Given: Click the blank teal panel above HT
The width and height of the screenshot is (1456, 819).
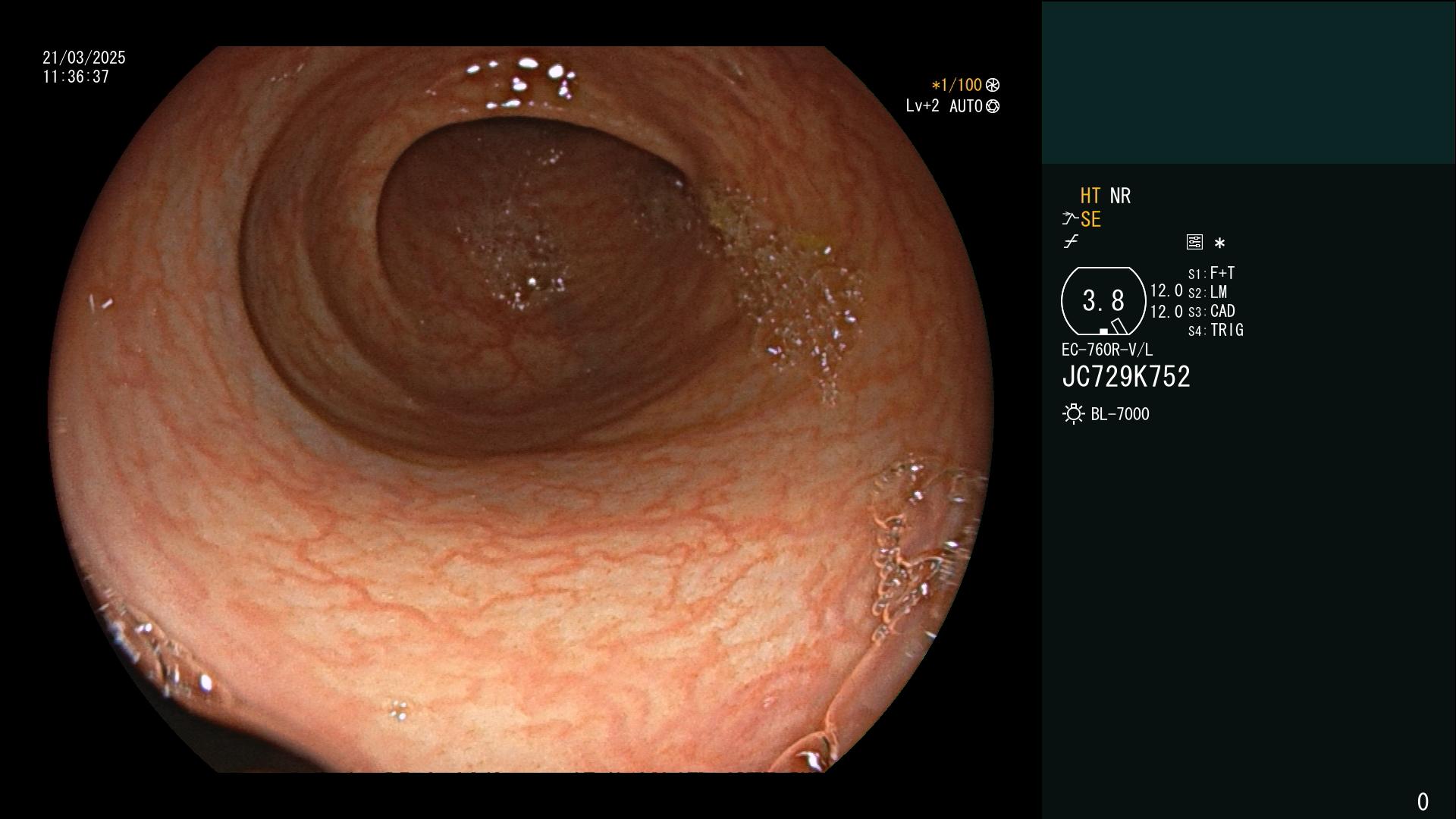Looking at the screenshot, I should [x=1248, y=82].
